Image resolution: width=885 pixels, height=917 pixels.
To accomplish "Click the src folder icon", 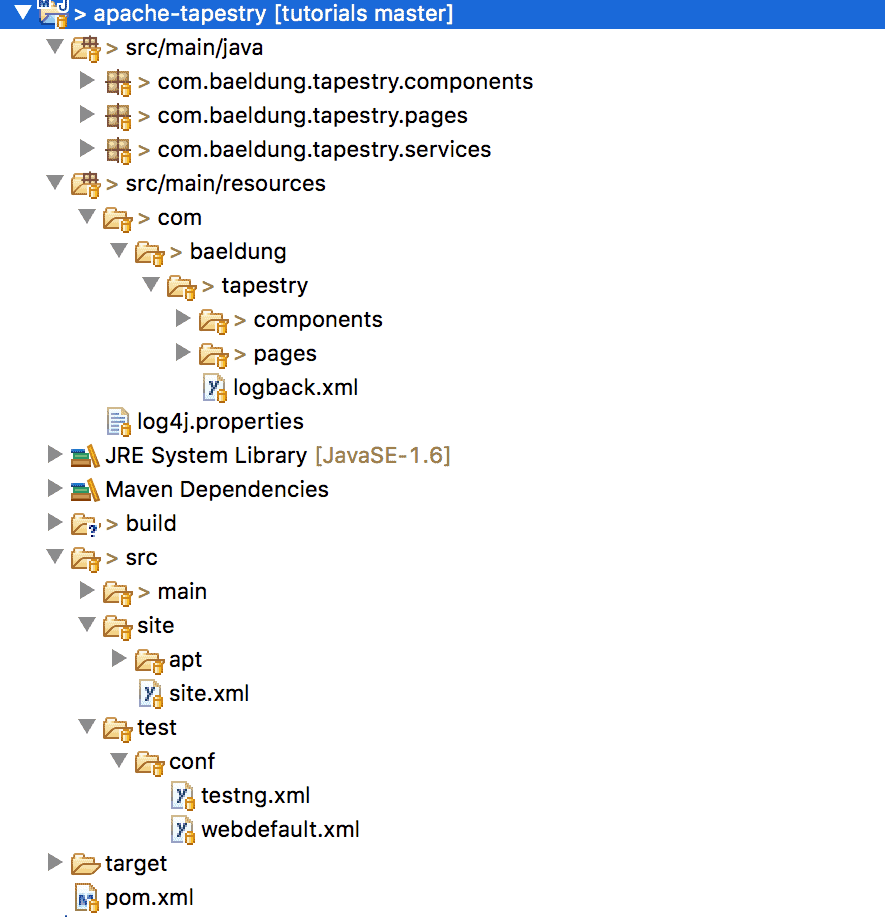I will [85, 559].
